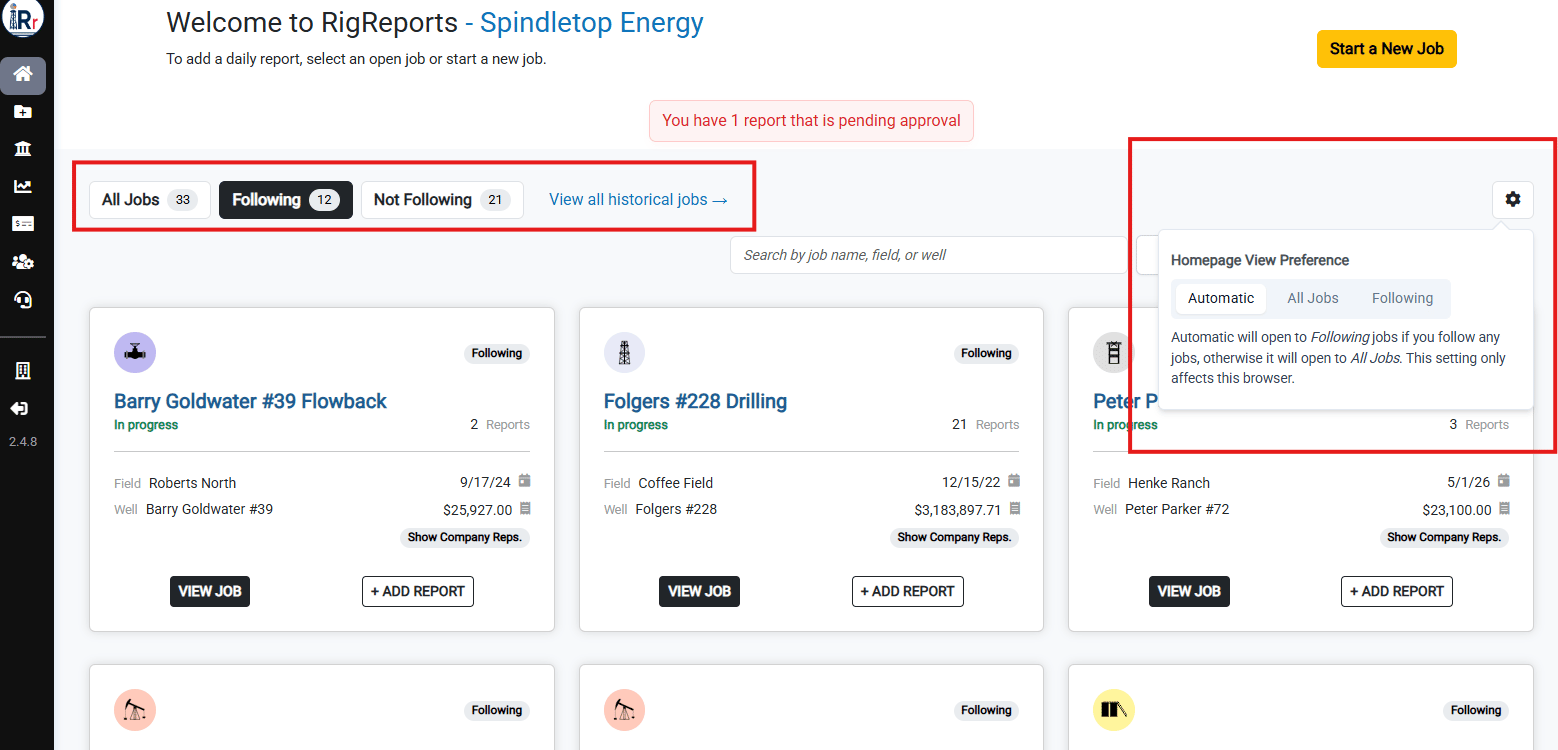Open the bank building sidebar icon
The height and width of the screenshot is (750, 1558).
[22, 149]
